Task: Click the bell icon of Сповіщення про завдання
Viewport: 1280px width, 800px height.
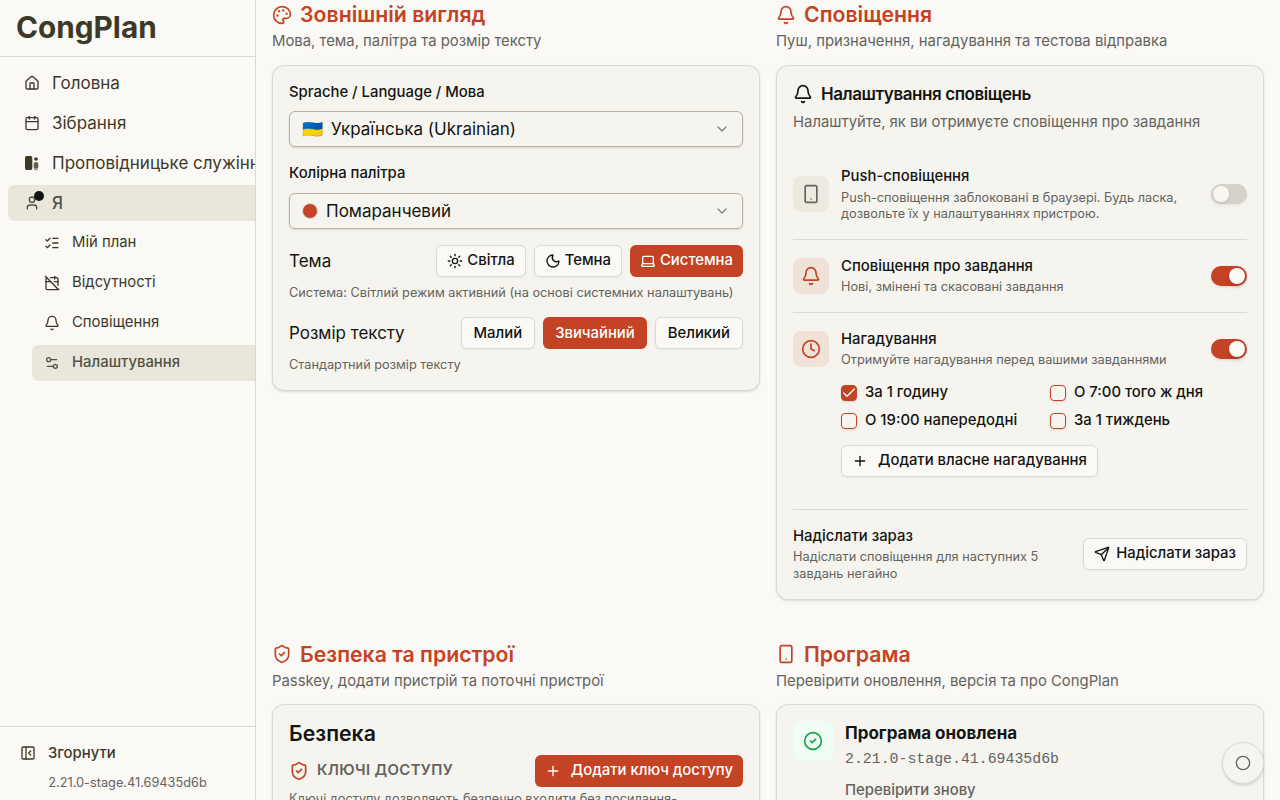Action: 811,276
